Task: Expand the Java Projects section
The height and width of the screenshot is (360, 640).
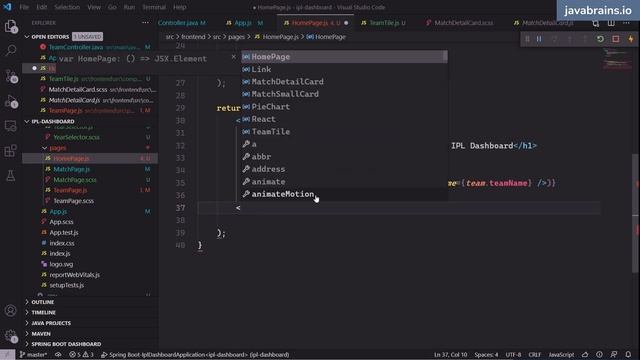Action: pos(90,323)
